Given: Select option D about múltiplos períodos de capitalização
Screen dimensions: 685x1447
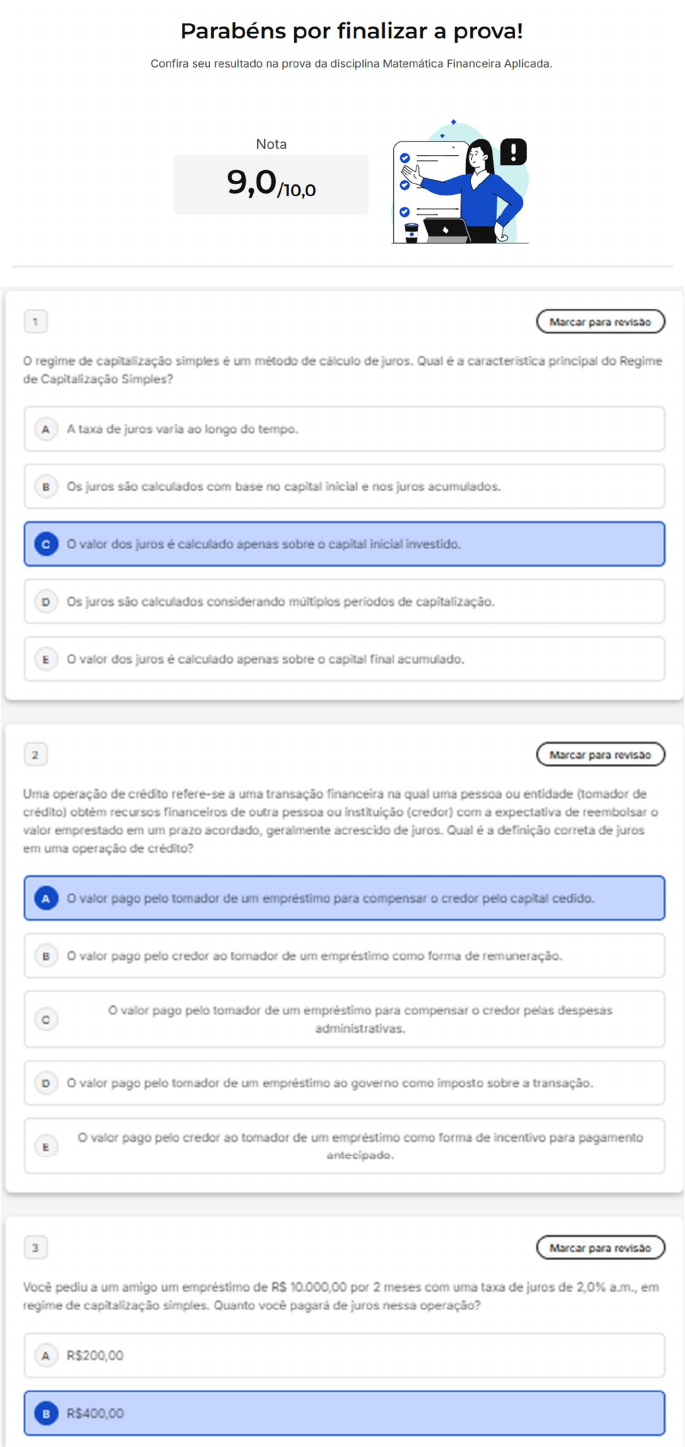Looking at the screenshot, I should [344, 602].
